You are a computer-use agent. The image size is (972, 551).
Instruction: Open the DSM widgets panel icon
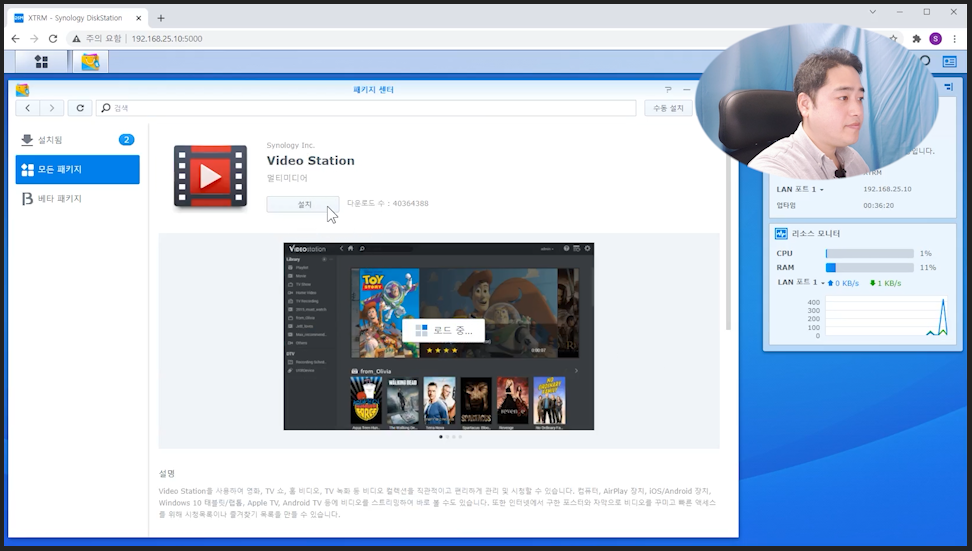coord(950,61)
